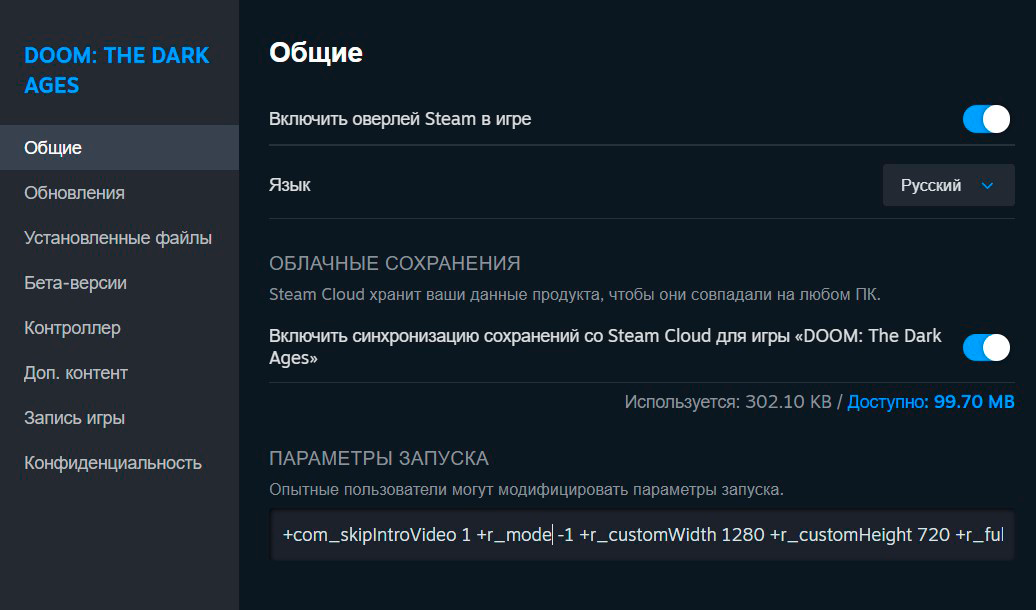Click the Используется: 302.10 KB text
Viewport: 1036px width, 610px height.
point(727,402)
